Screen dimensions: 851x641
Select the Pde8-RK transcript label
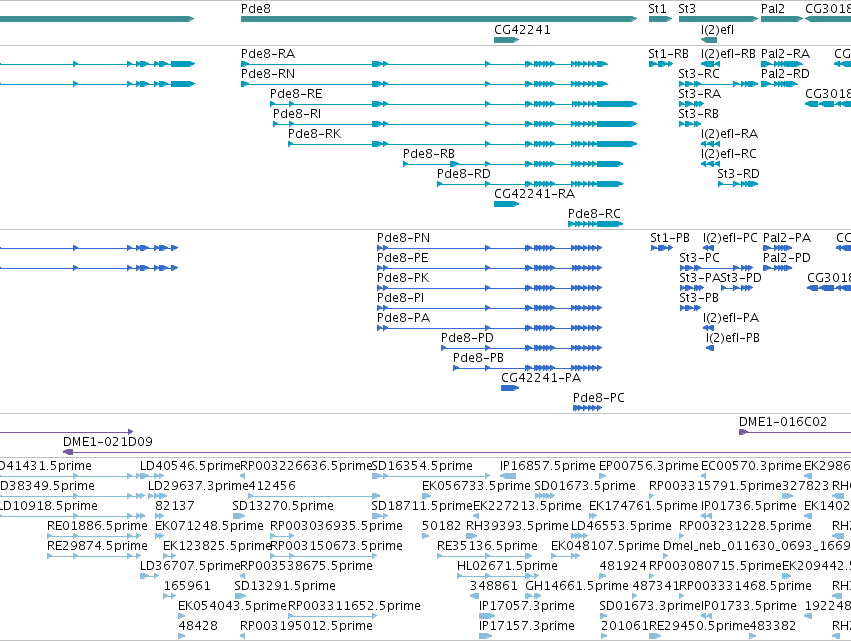click(x=315, y=134)
